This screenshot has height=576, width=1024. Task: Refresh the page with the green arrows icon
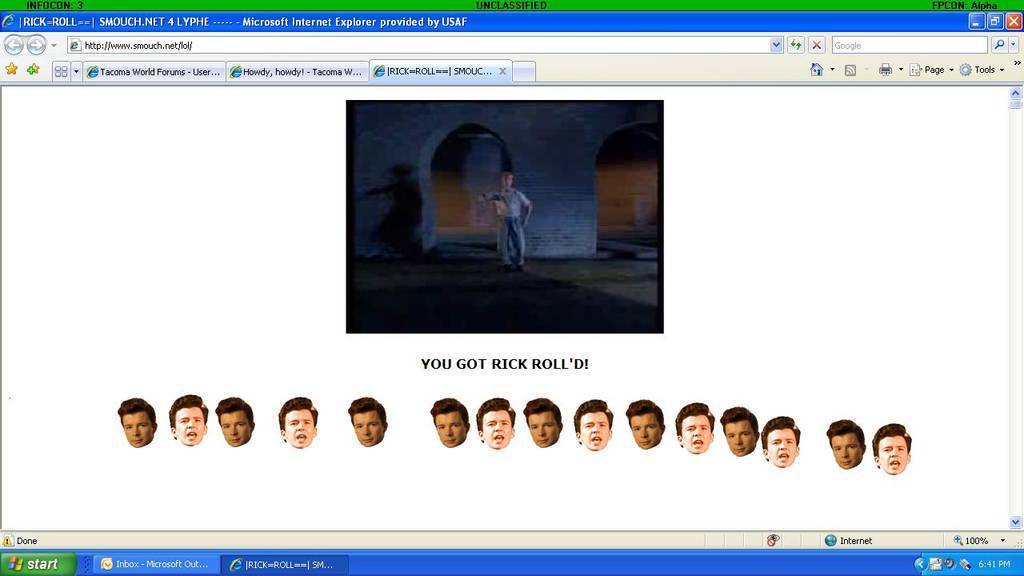(795, 45)
